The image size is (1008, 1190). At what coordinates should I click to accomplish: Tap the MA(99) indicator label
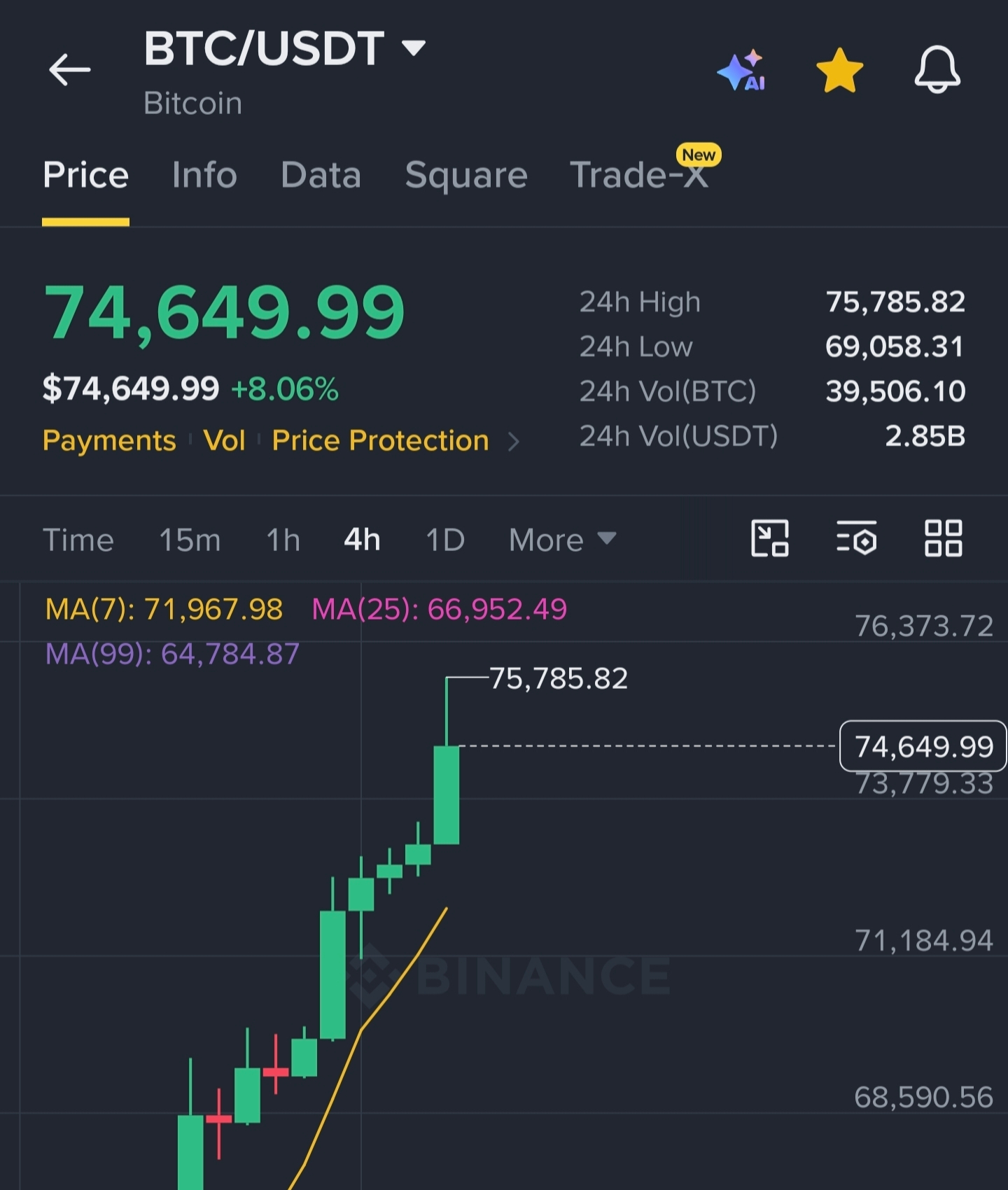(172, 654)
